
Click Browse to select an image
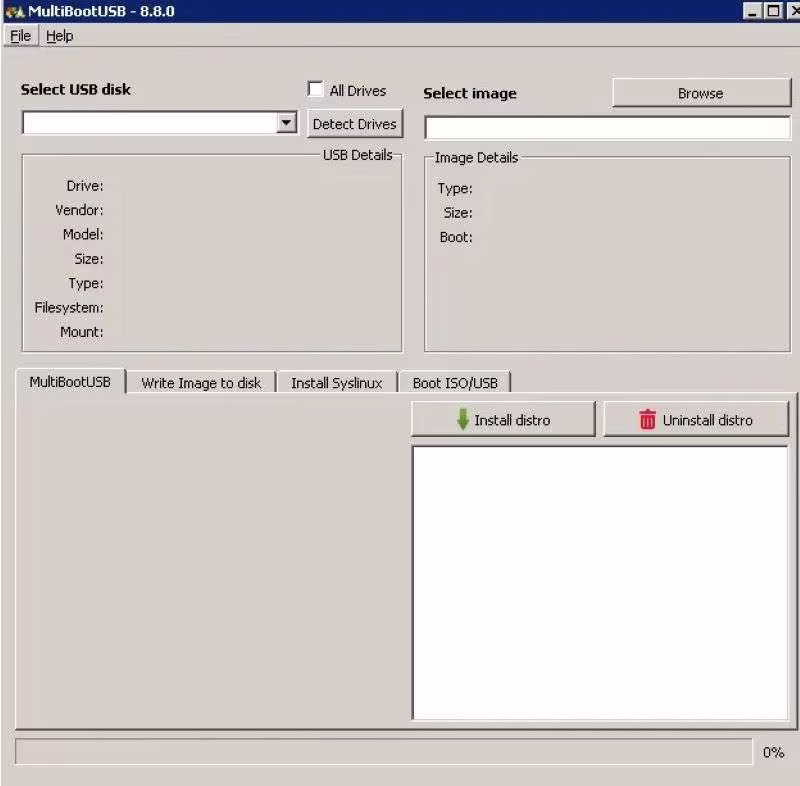[701, 93]
